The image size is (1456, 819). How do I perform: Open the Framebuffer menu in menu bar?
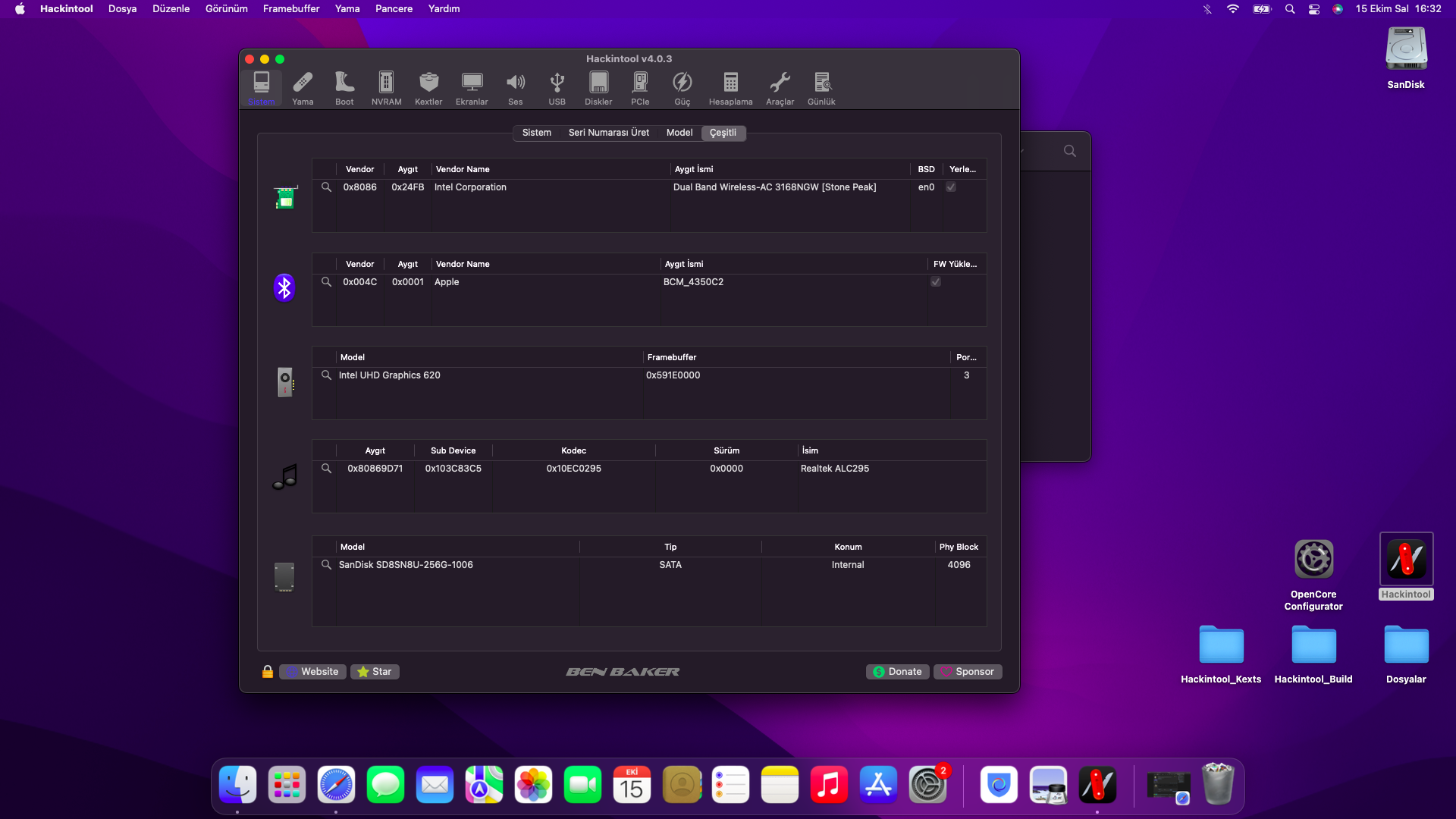pyautogui.click(x=290, y=9)
